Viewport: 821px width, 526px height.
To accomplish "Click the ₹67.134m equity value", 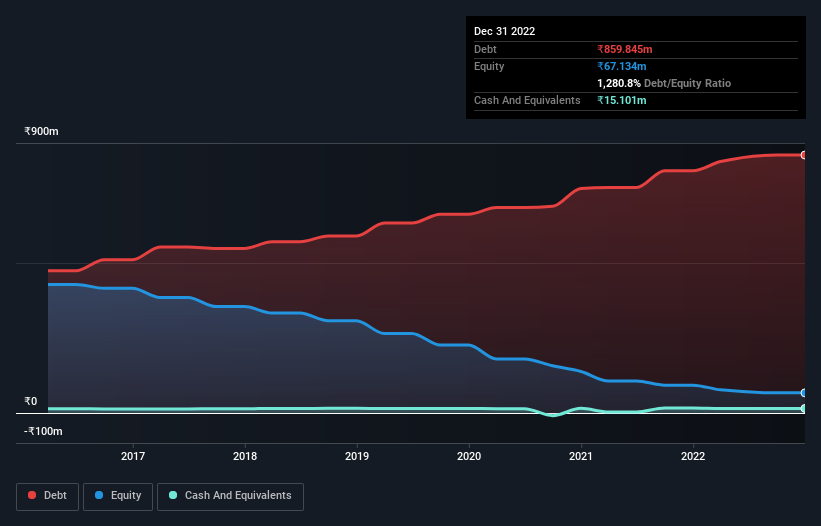I will [x=622, y=66].
